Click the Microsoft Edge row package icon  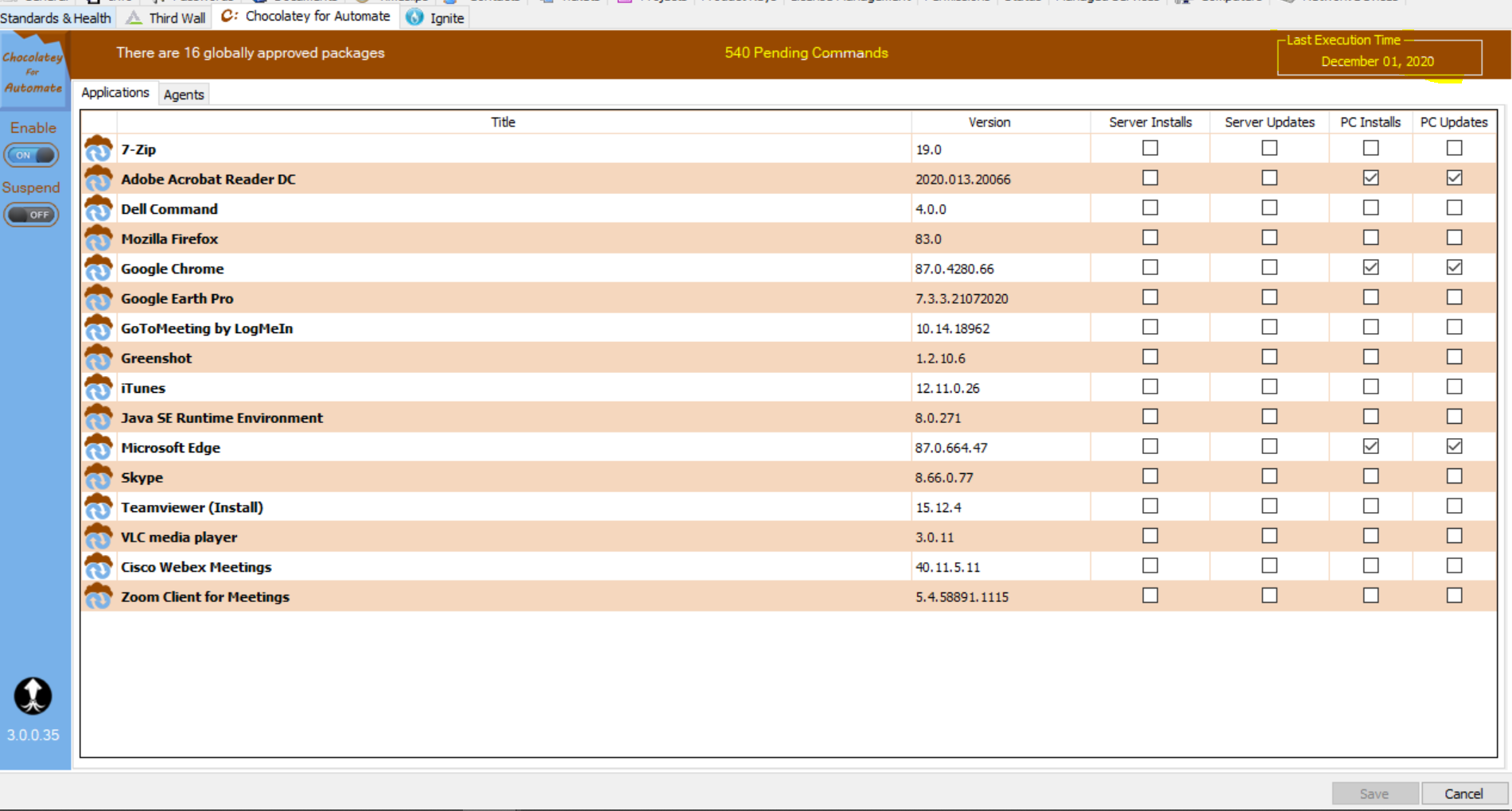[99, 448]
